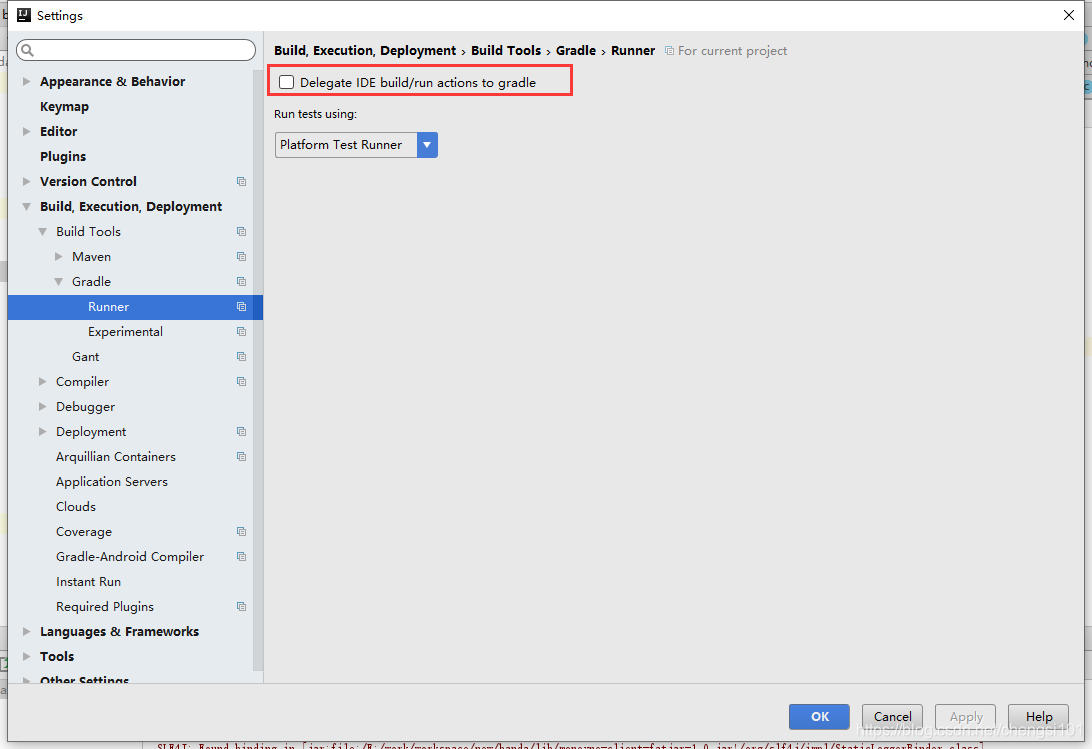Image resolution: width=1092 pixels, height=749 pixels.
Task: Click project-level icon beside Arquillian Containers
Action: pos(242,457)
